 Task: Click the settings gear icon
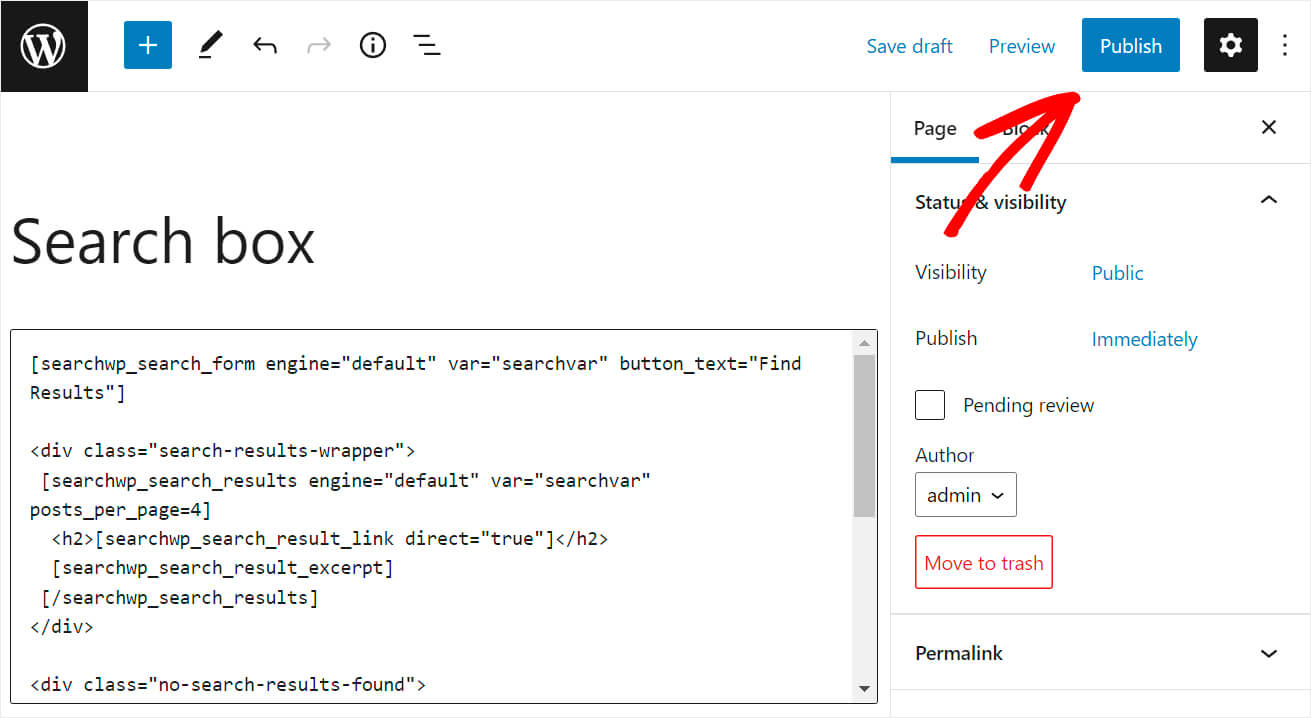pos(1230,45)
